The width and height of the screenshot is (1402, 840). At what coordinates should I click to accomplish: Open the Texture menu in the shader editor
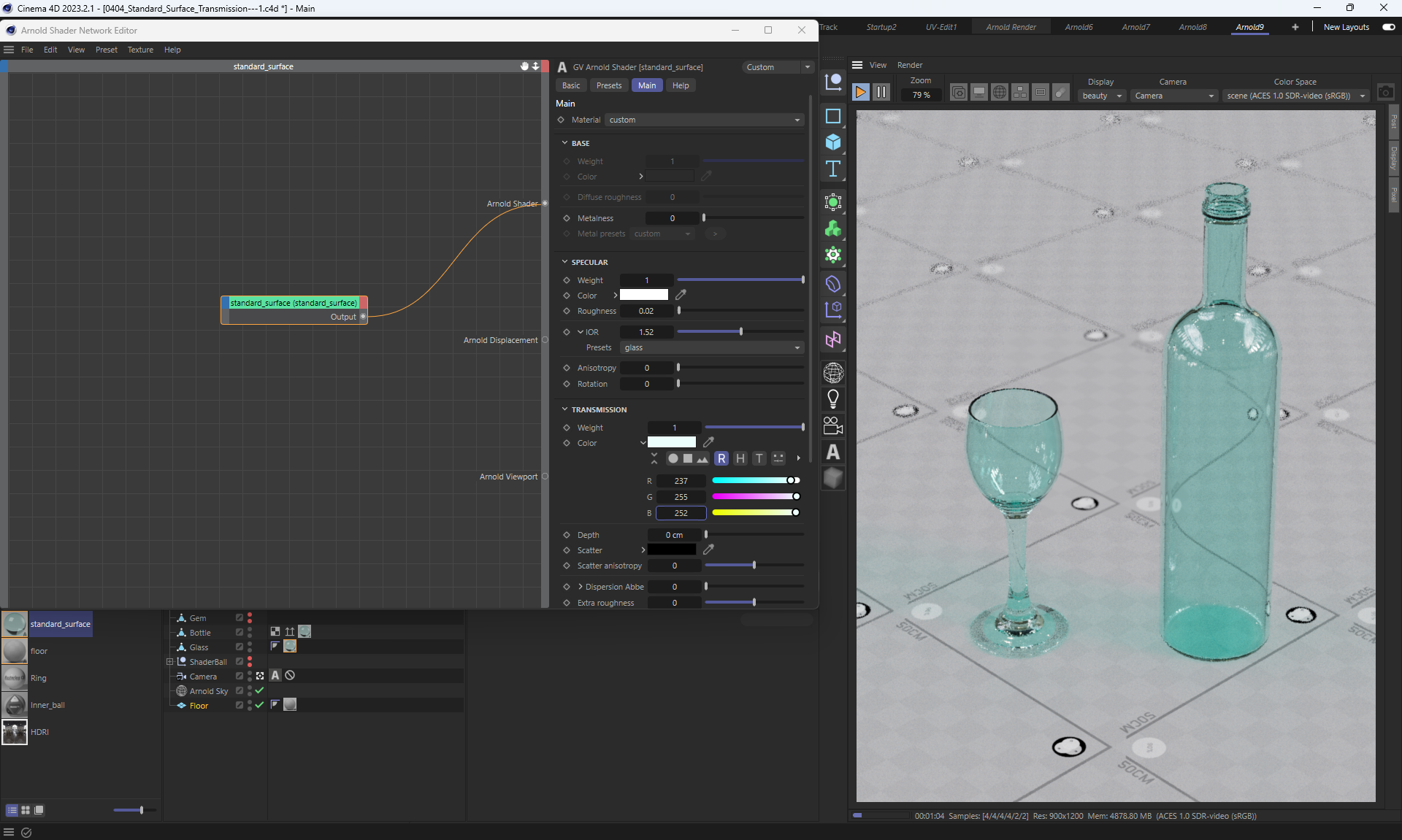click(x=140, y=50)
